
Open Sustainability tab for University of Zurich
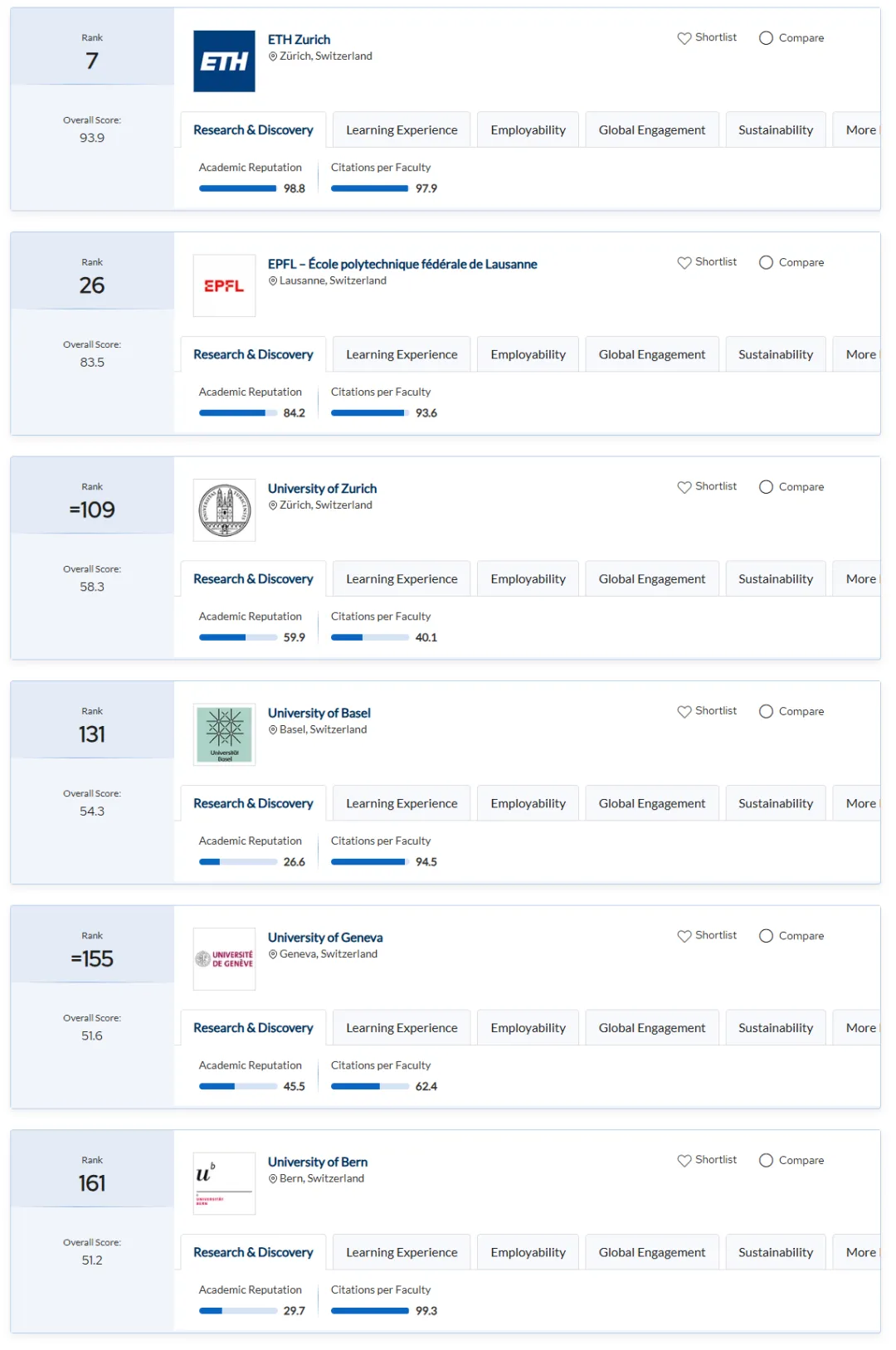click(x=776, y=579)
